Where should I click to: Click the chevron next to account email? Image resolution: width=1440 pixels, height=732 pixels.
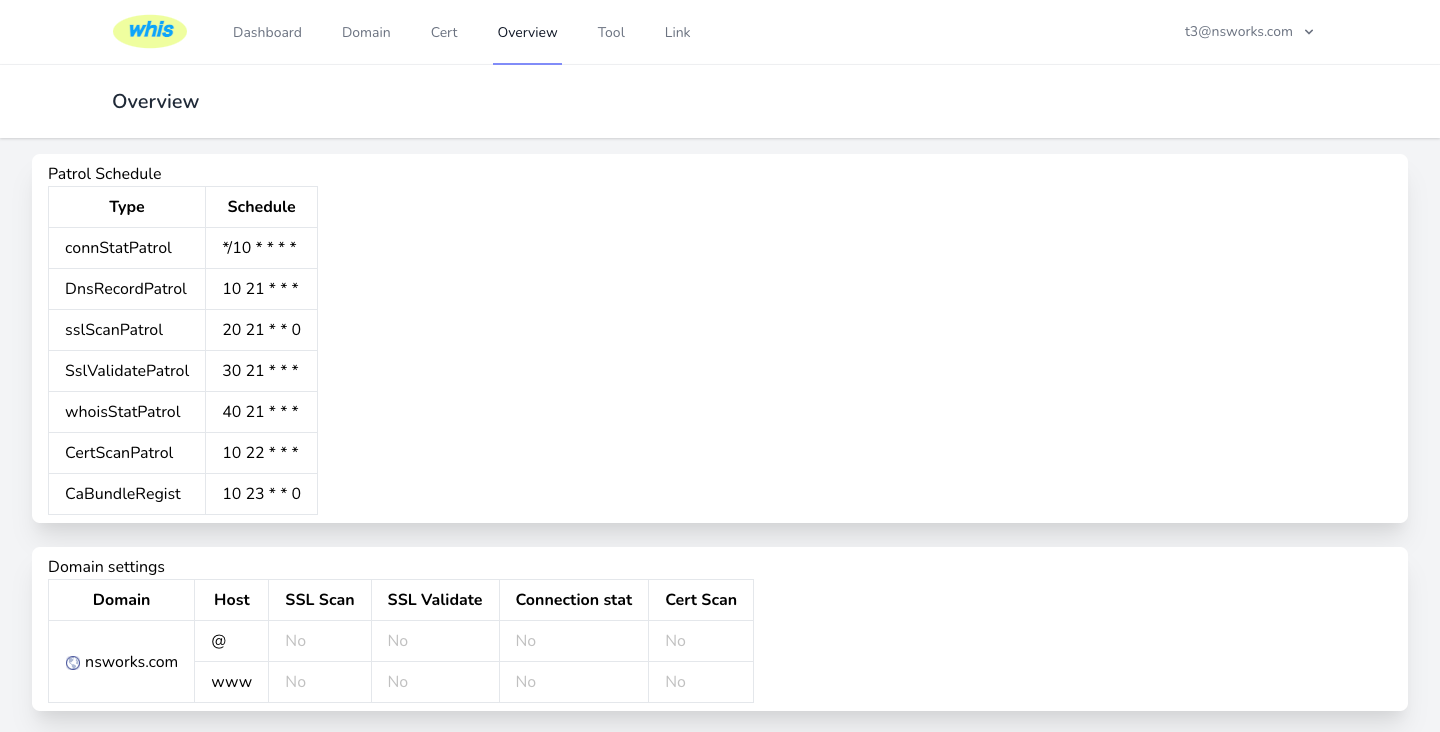(1309, 32)
